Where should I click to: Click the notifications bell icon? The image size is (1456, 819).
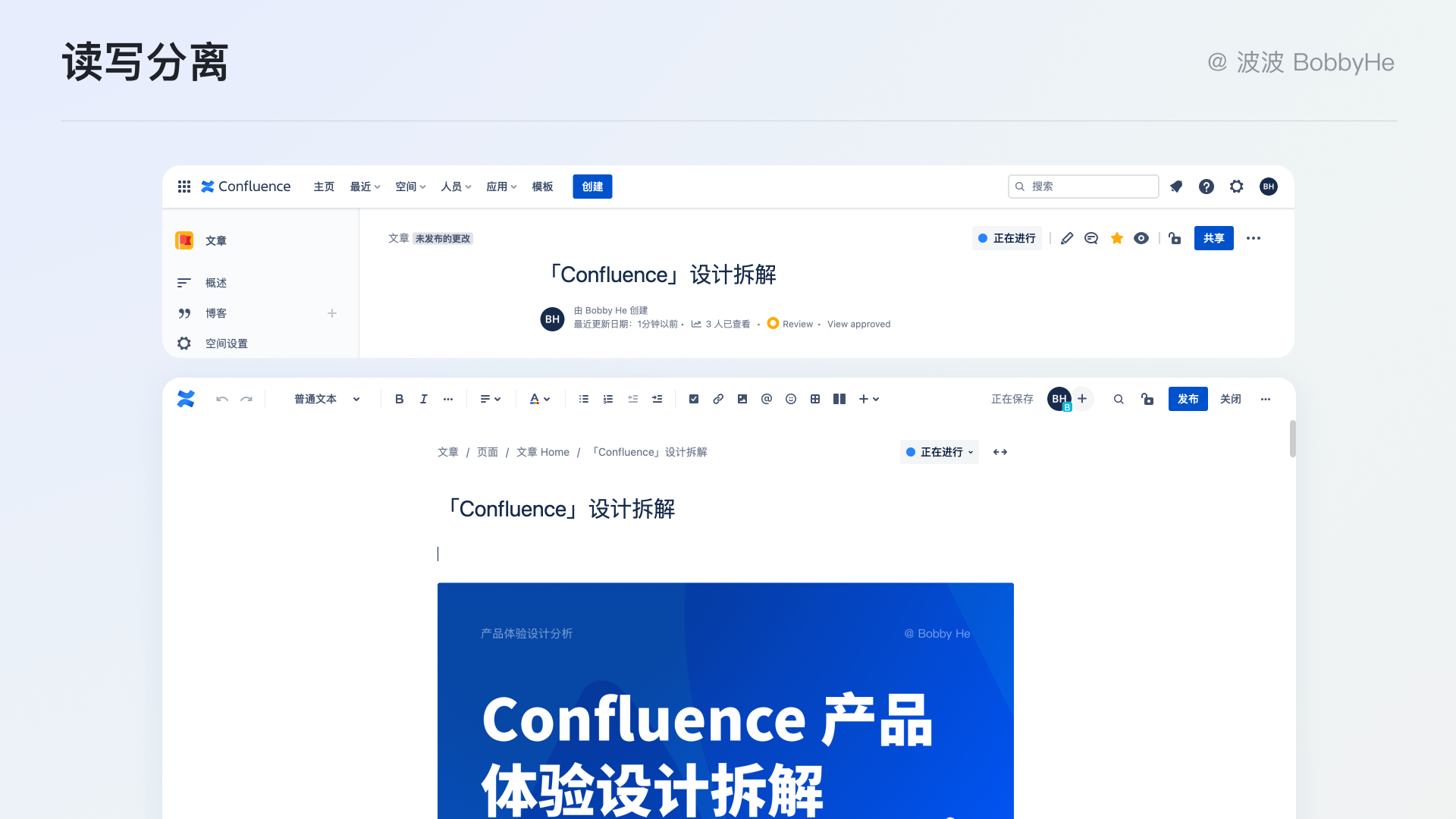tap(1176, 187)
